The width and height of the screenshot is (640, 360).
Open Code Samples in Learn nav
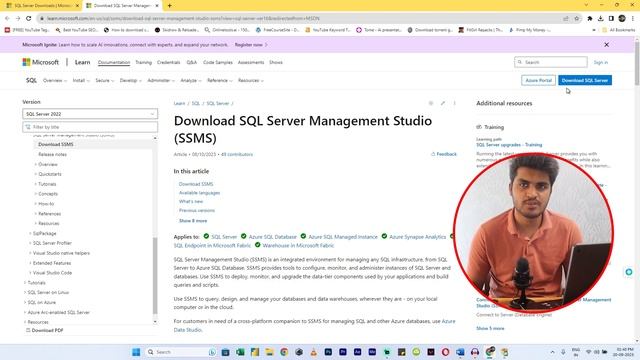point(218,62)
